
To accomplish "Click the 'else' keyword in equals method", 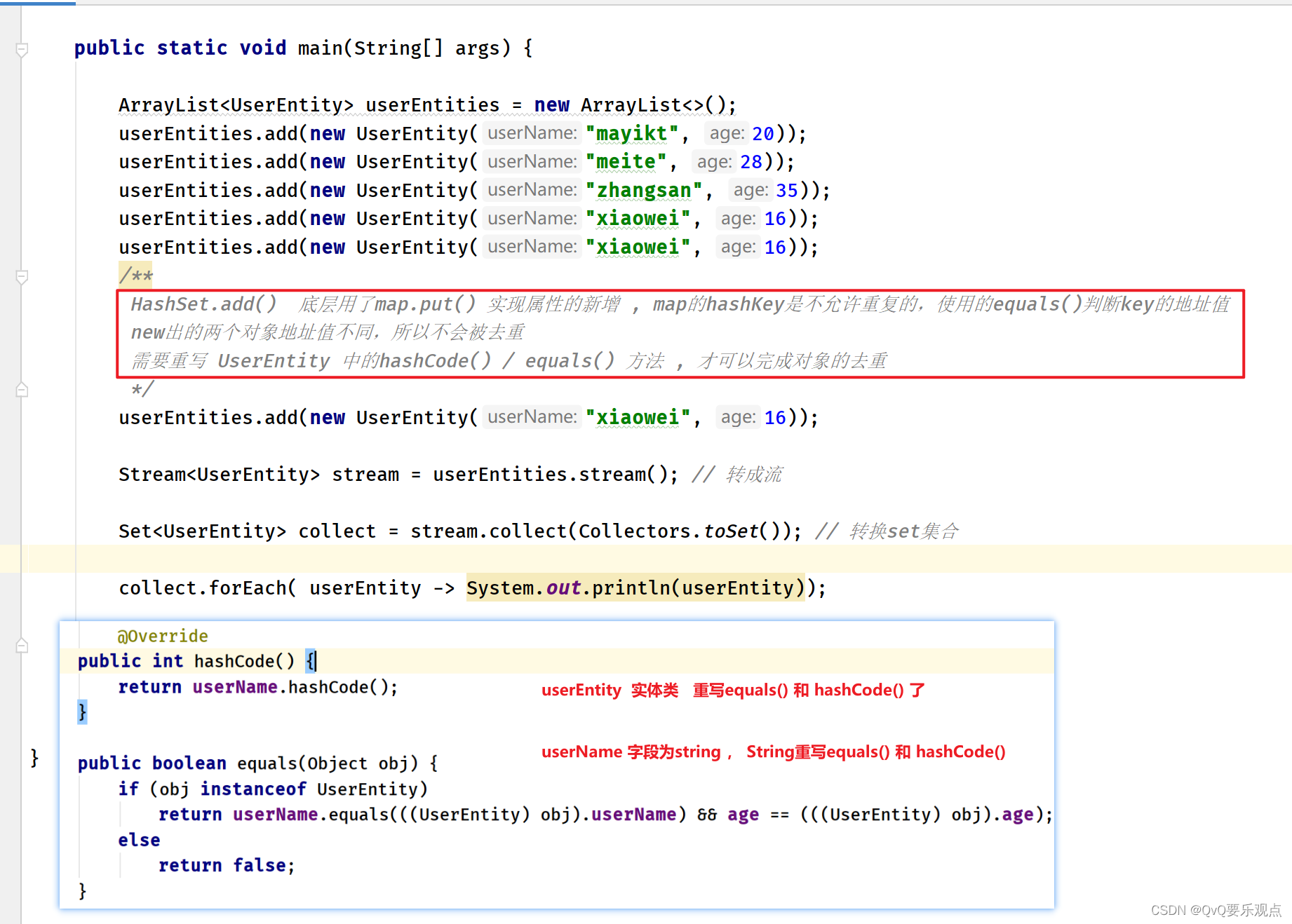I will click(x=139, y=840).
